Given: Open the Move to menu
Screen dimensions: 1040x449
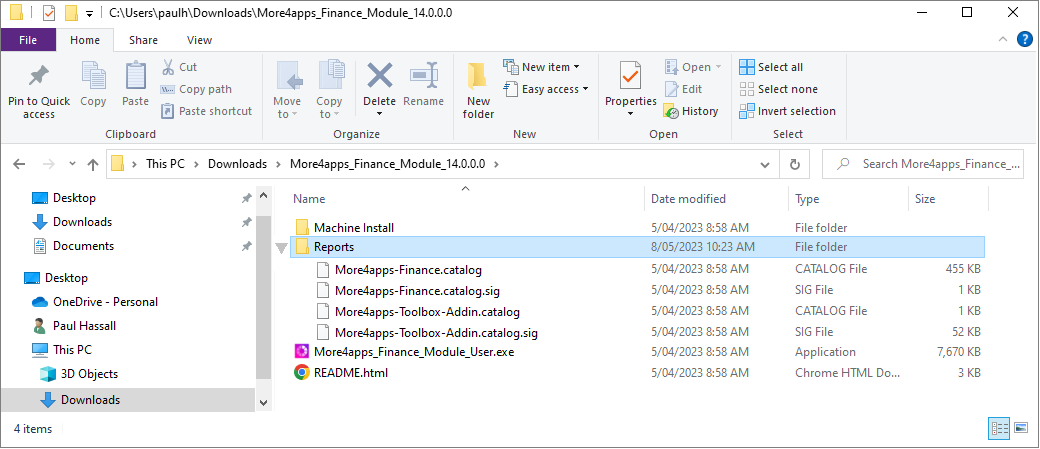Looking at the screenshot, I should tap(287, 91).
